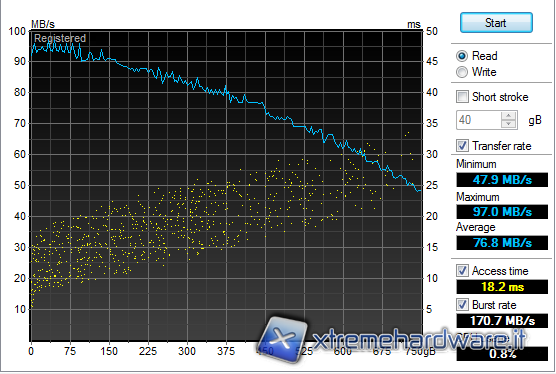The width and height of the screenshot is (556, 374).
Task: Decrease short stroke size with down arrow
Action: point(509,124)
